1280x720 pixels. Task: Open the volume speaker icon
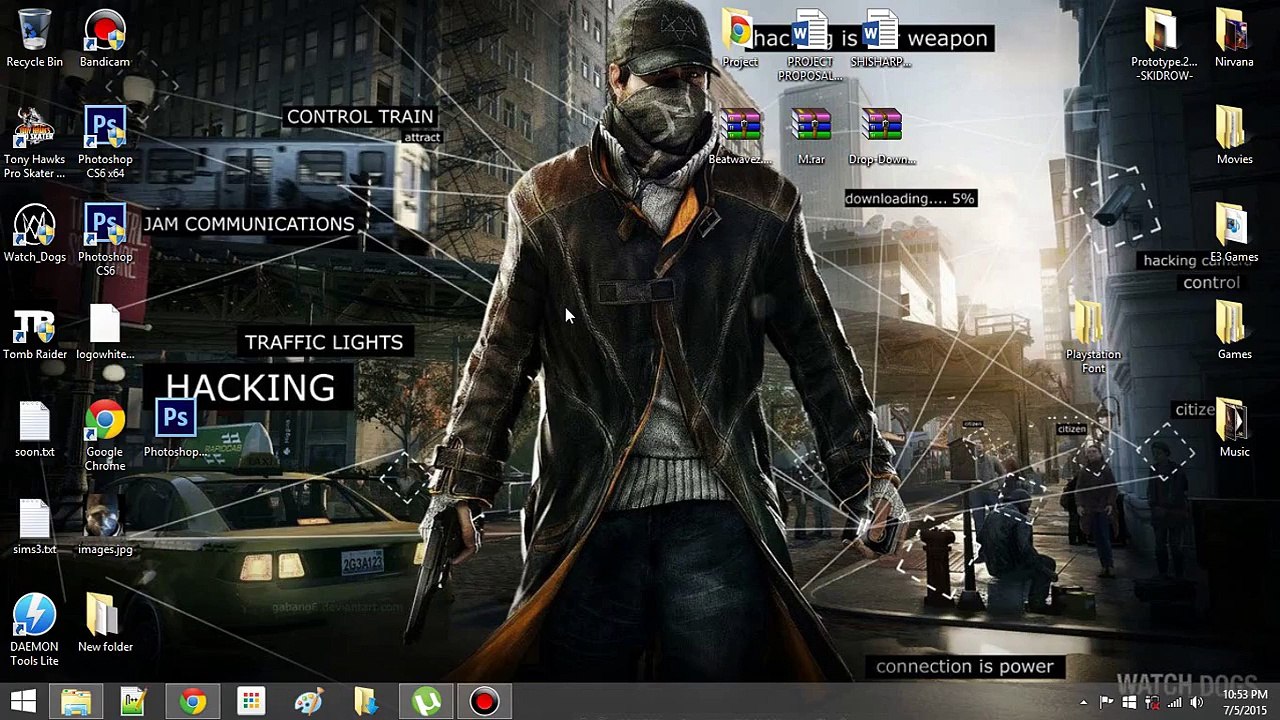click(1197, 703)
